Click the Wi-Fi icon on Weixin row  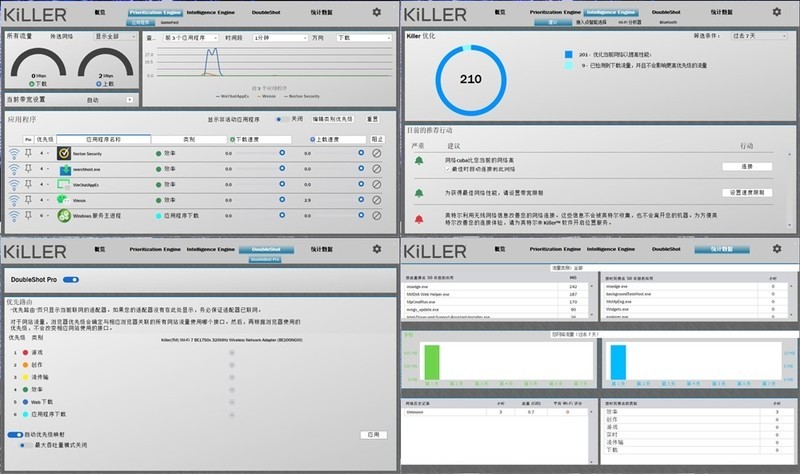pyautogui.click(x=14, y=200)
